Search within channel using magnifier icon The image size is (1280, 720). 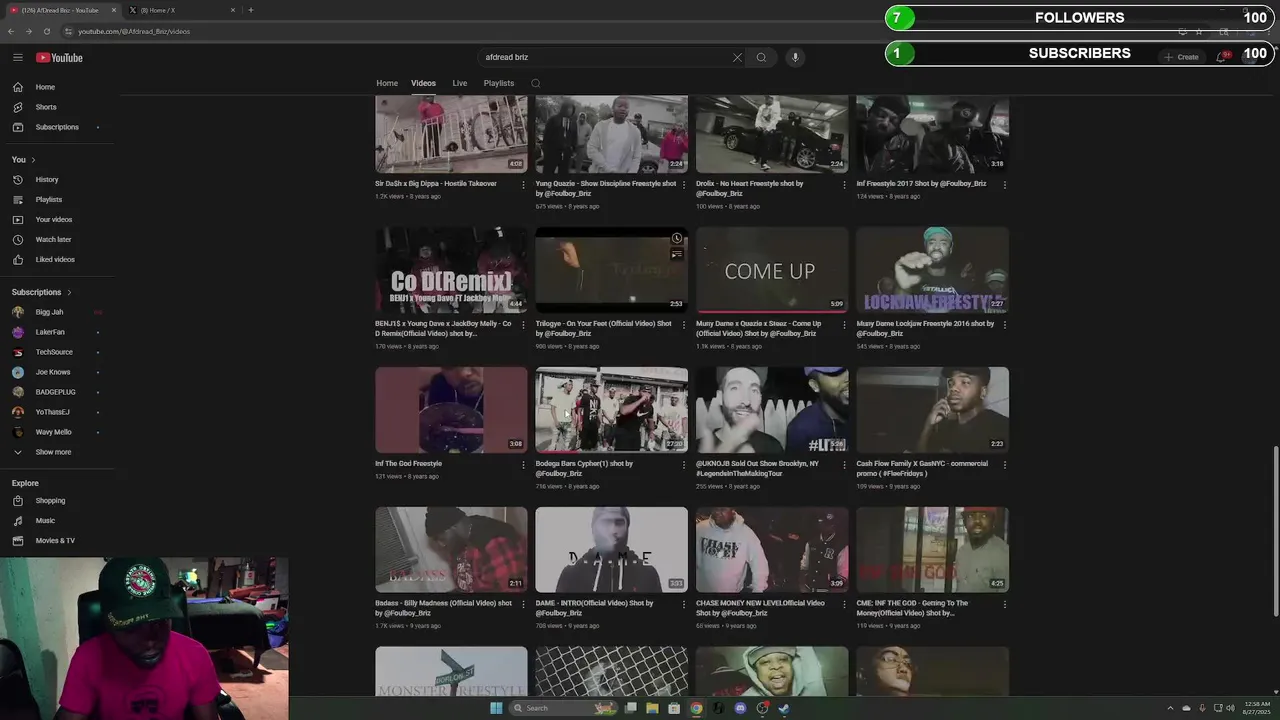(x=536, y=83)
